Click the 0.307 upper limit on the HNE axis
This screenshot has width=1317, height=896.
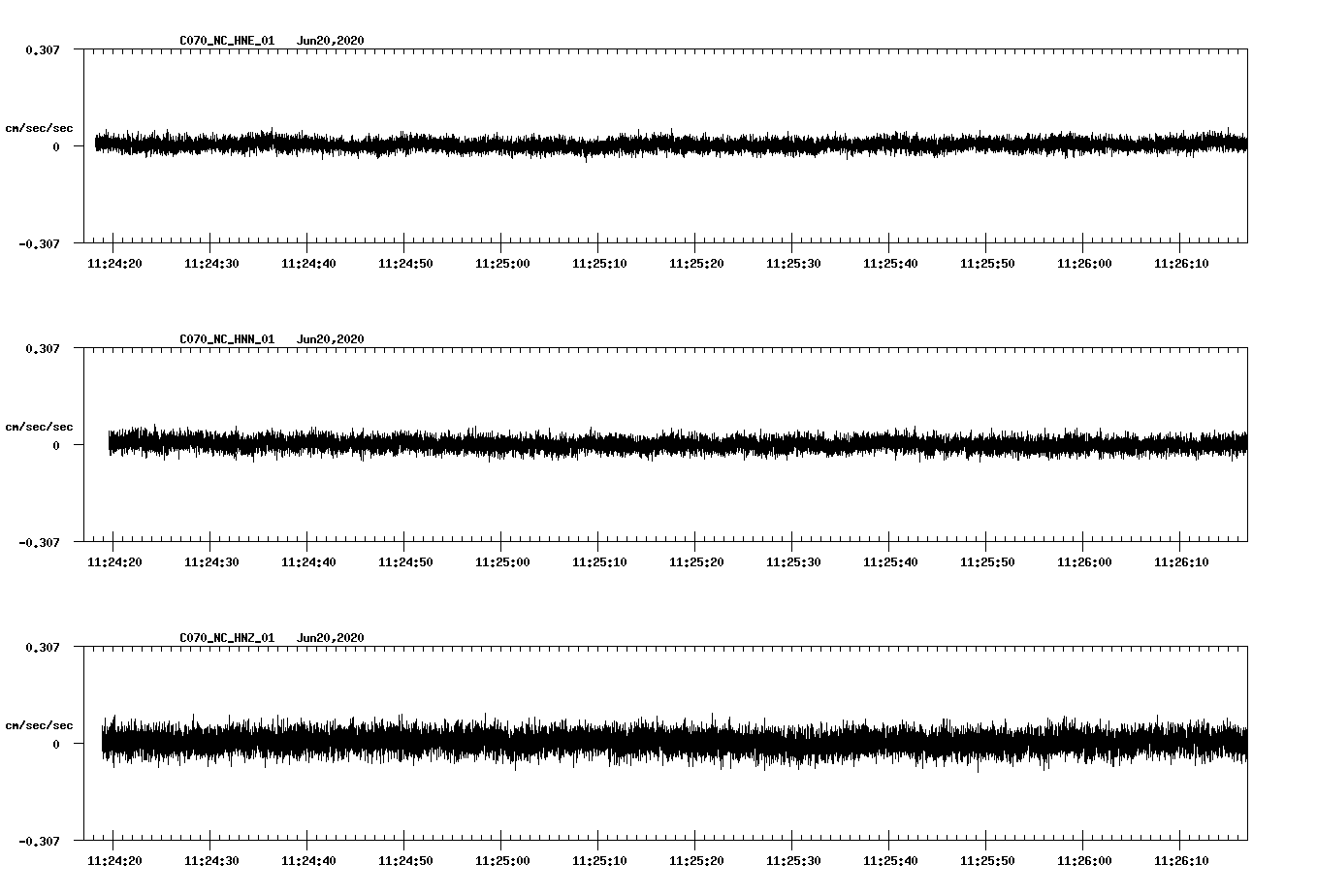pos(43,49)
